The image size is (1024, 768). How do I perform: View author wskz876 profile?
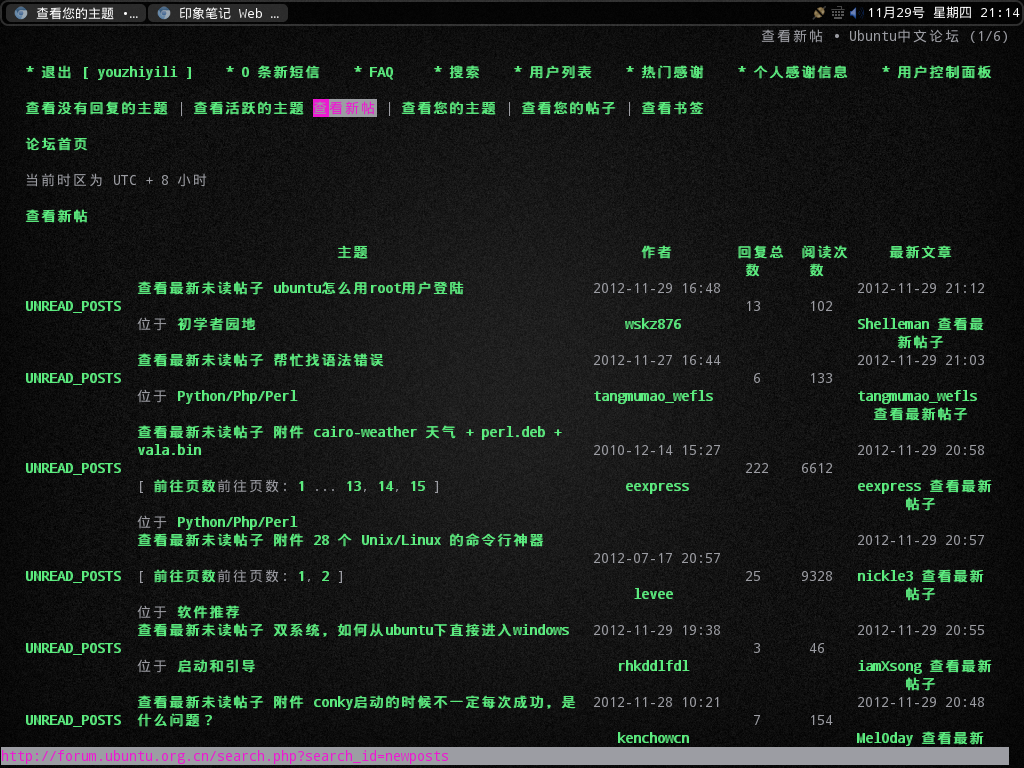coord(653,325)
